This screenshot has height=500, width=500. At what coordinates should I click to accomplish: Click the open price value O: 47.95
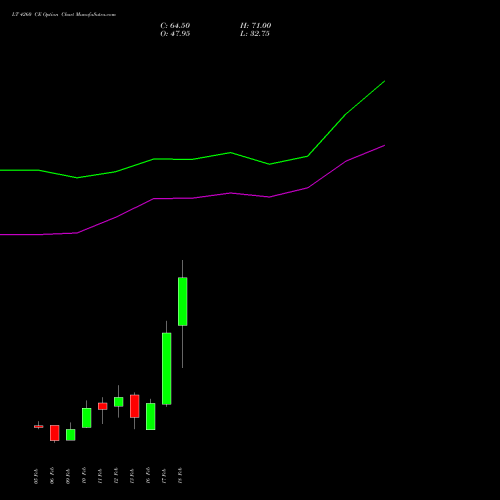tap(175, 34)
